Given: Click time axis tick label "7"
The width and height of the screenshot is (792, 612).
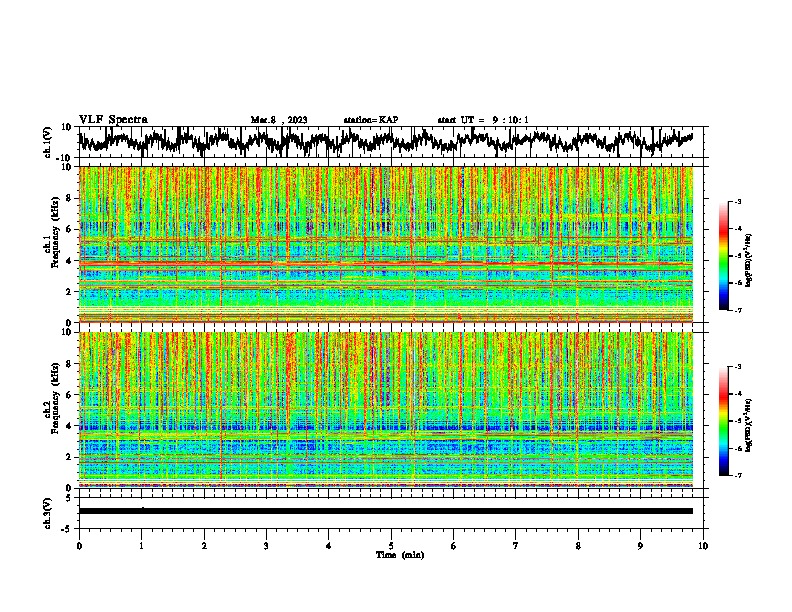Looking at the screenshot, I should (516, 546).
